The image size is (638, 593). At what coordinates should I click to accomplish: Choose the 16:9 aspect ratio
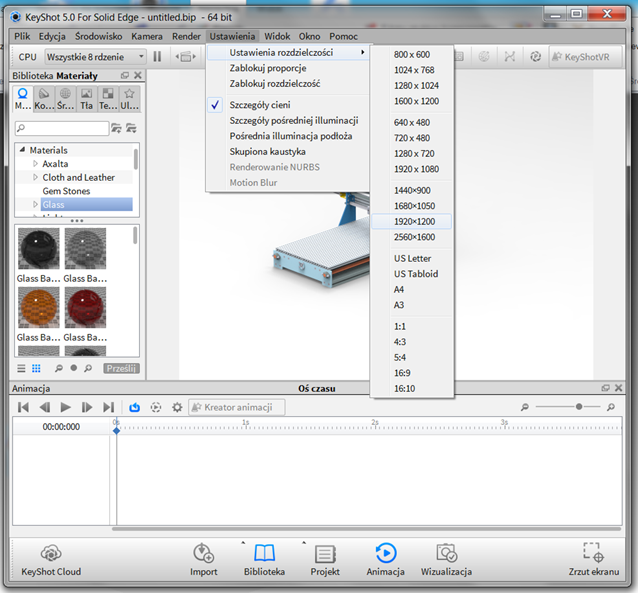[x=411, y=373]
